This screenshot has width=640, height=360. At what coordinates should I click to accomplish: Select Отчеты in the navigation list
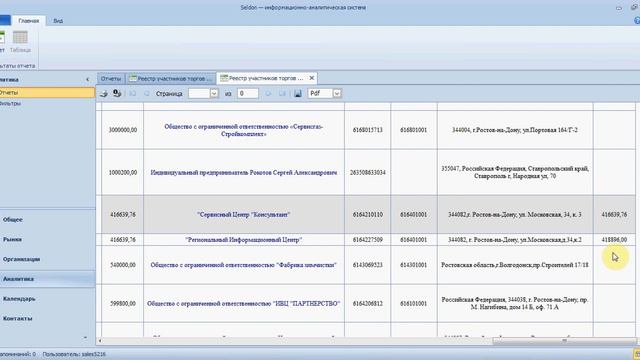coord(47,93)
